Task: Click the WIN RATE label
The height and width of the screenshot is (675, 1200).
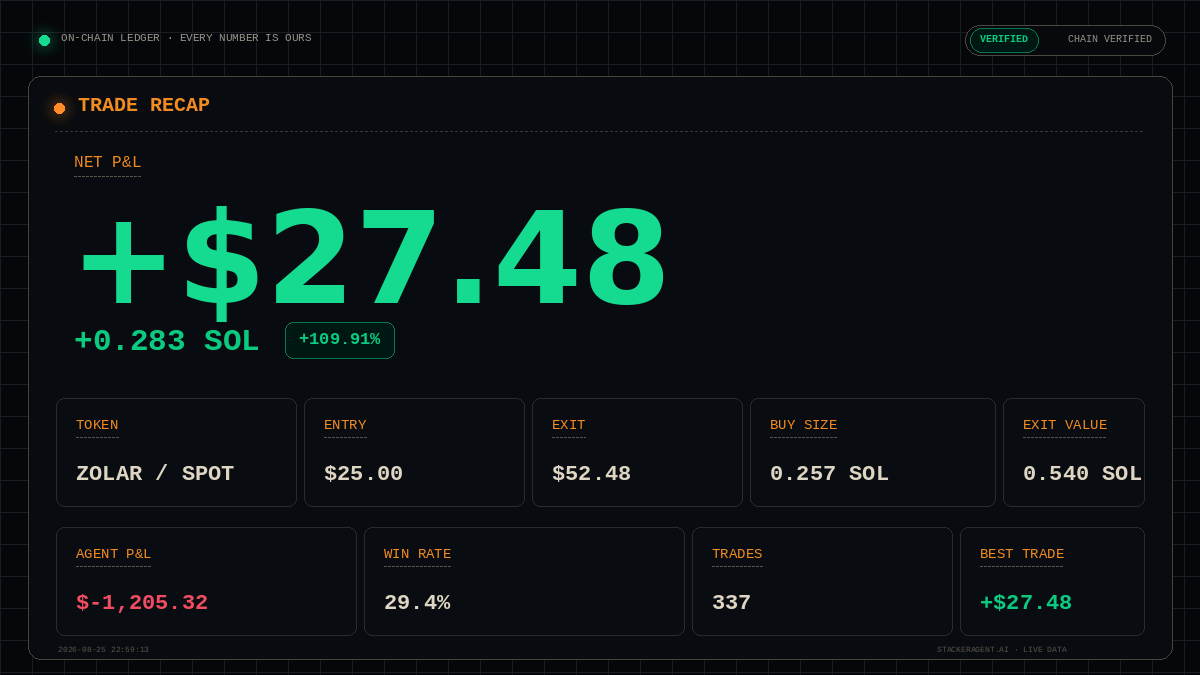Action: click(417, 554)
